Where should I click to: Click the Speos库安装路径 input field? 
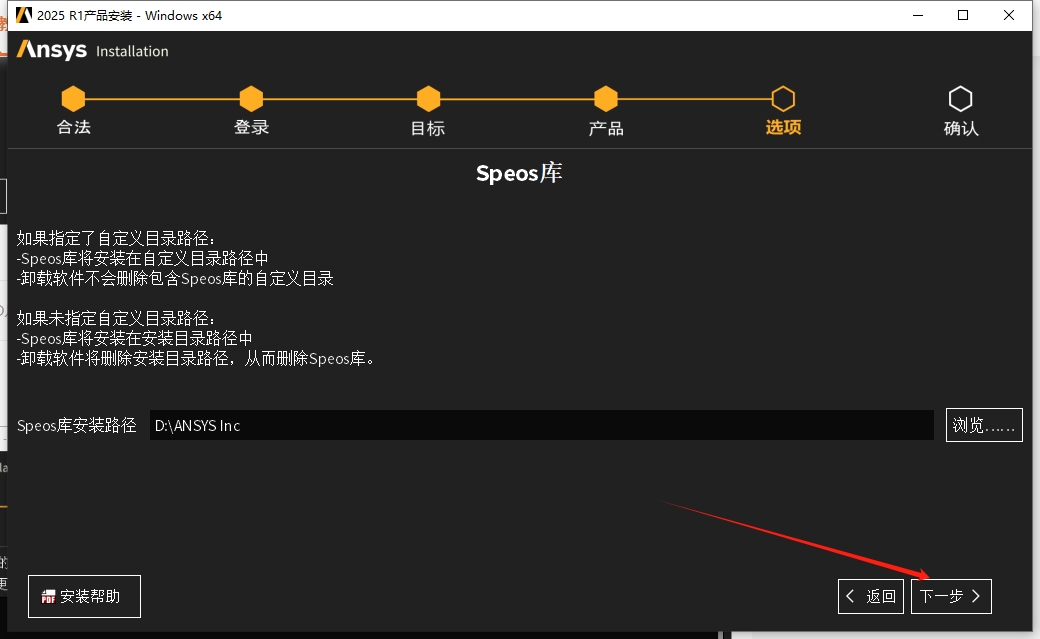[542, 425]
